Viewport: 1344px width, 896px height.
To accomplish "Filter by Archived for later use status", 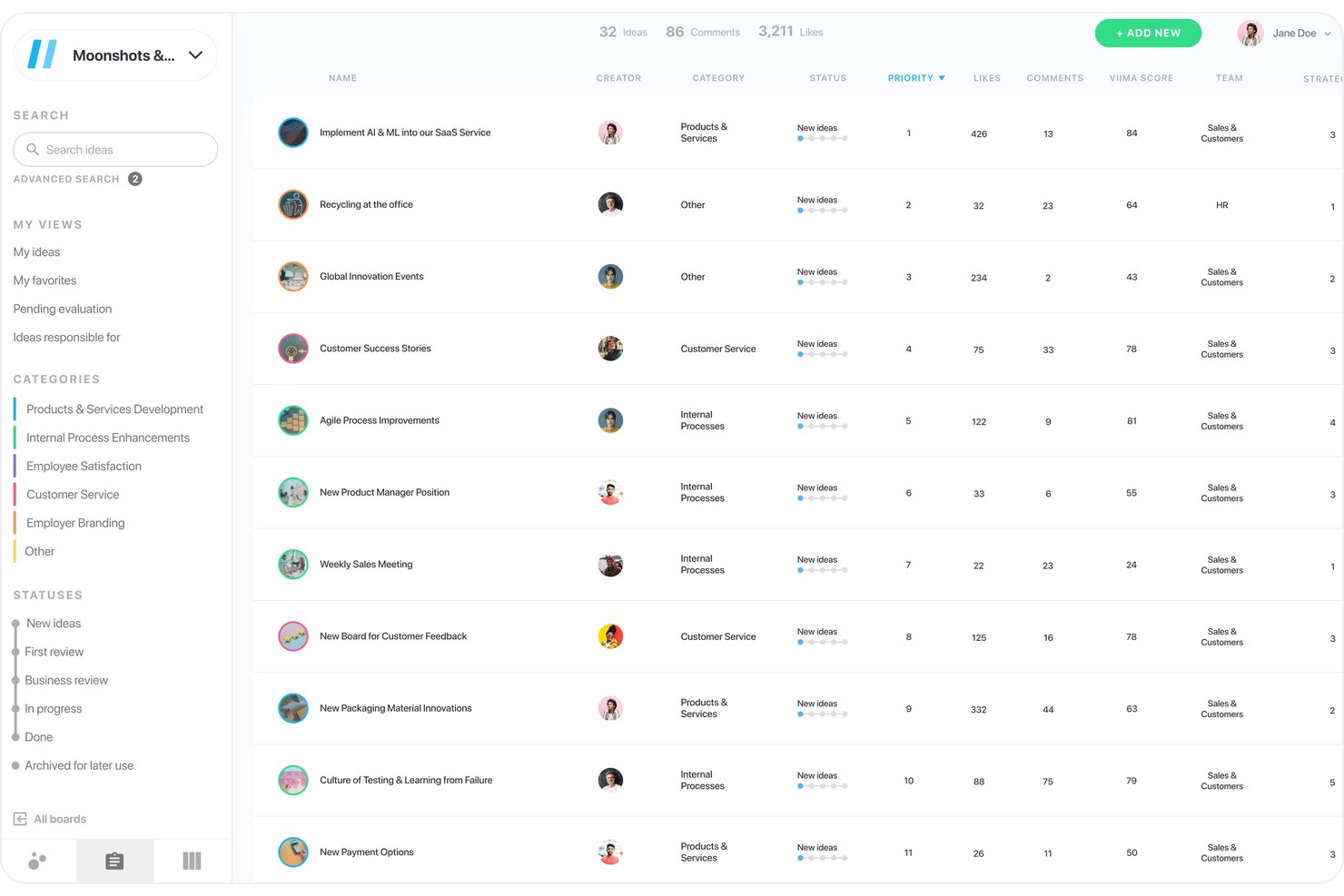I will tap(79, 765).
